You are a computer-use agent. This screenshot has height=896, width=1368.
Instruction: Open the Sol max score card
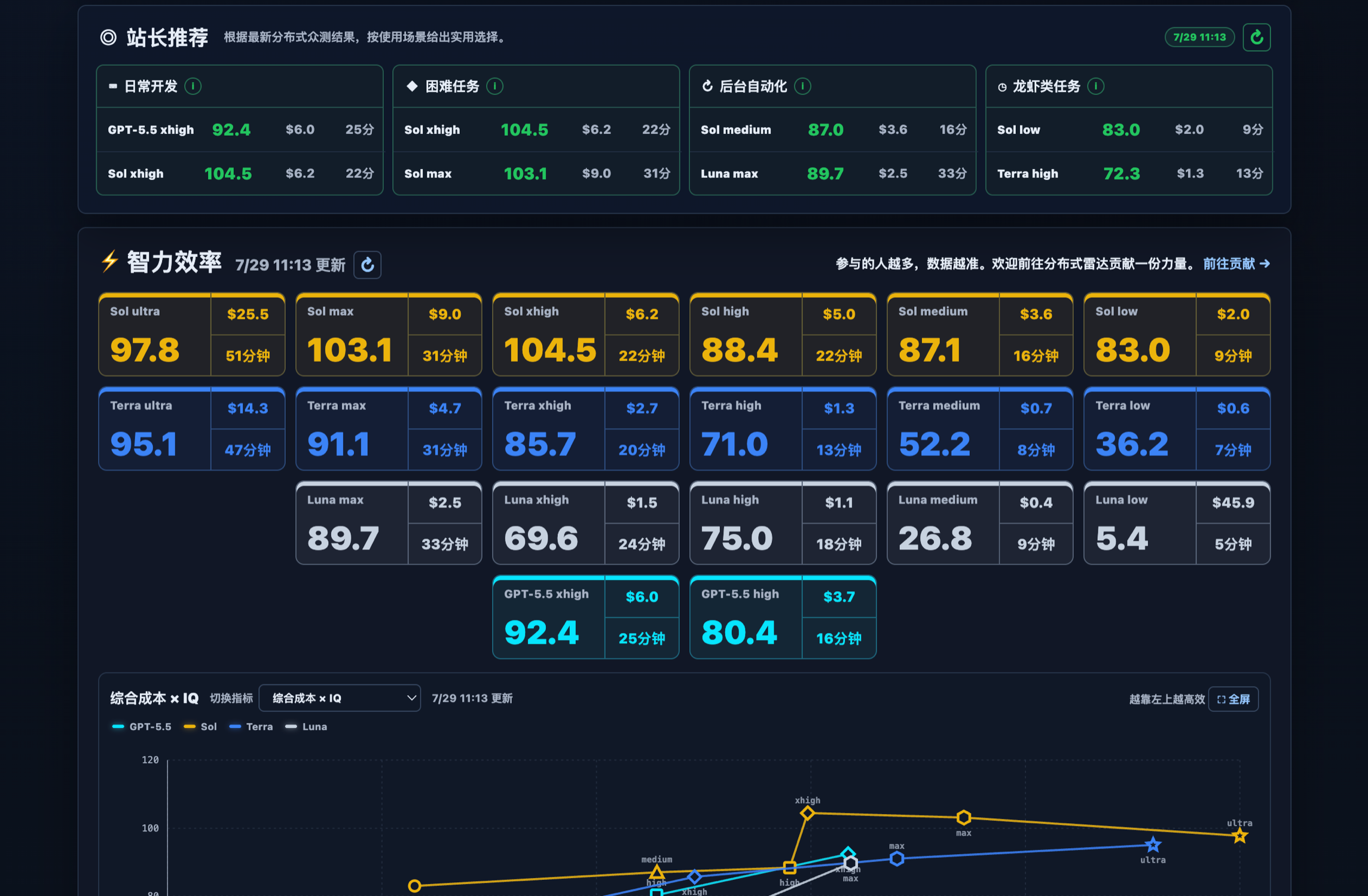coord(389,334)
